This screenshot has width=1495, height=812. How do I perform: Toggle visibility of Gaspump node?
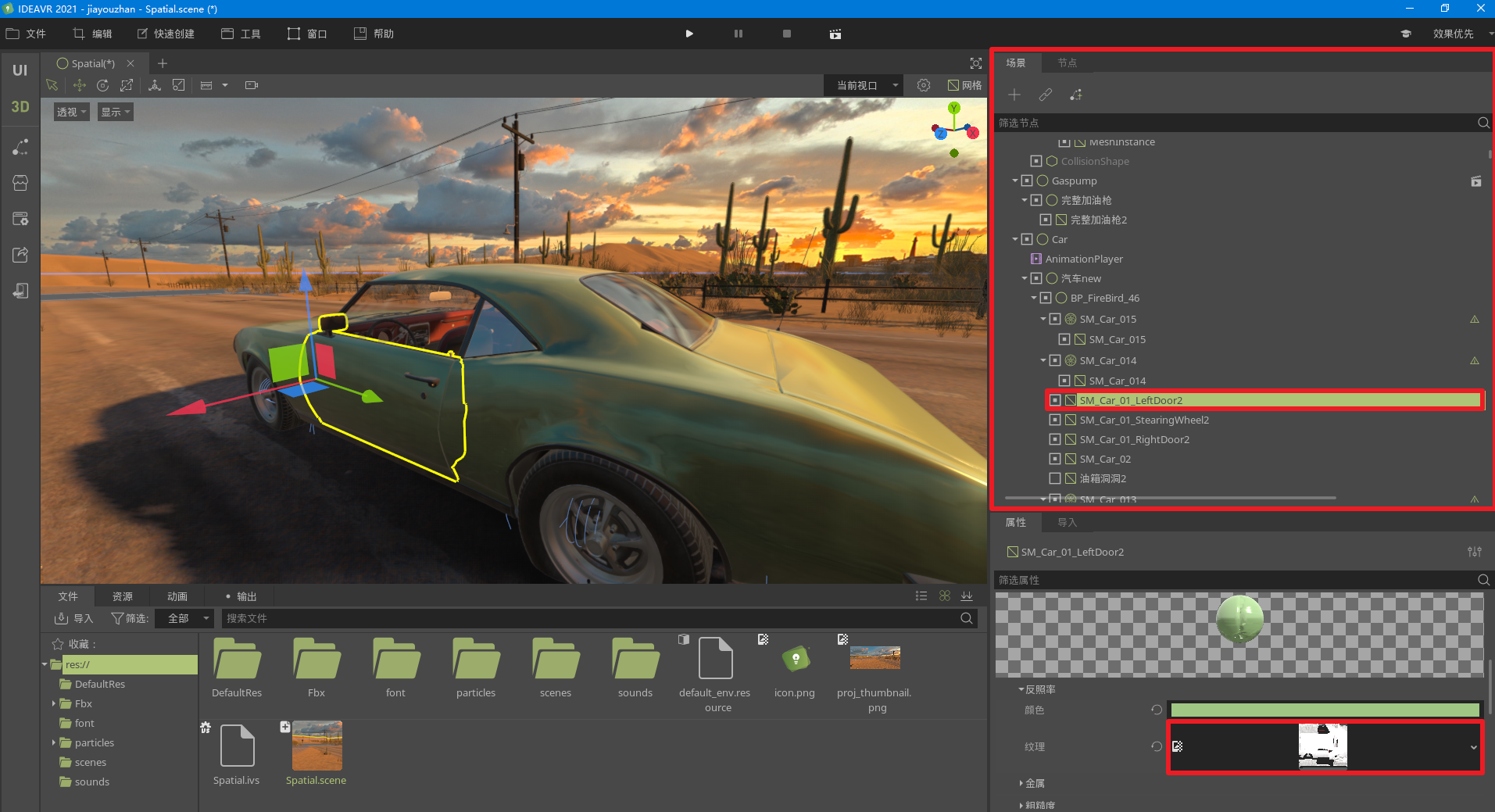[x=1027, y=181]
